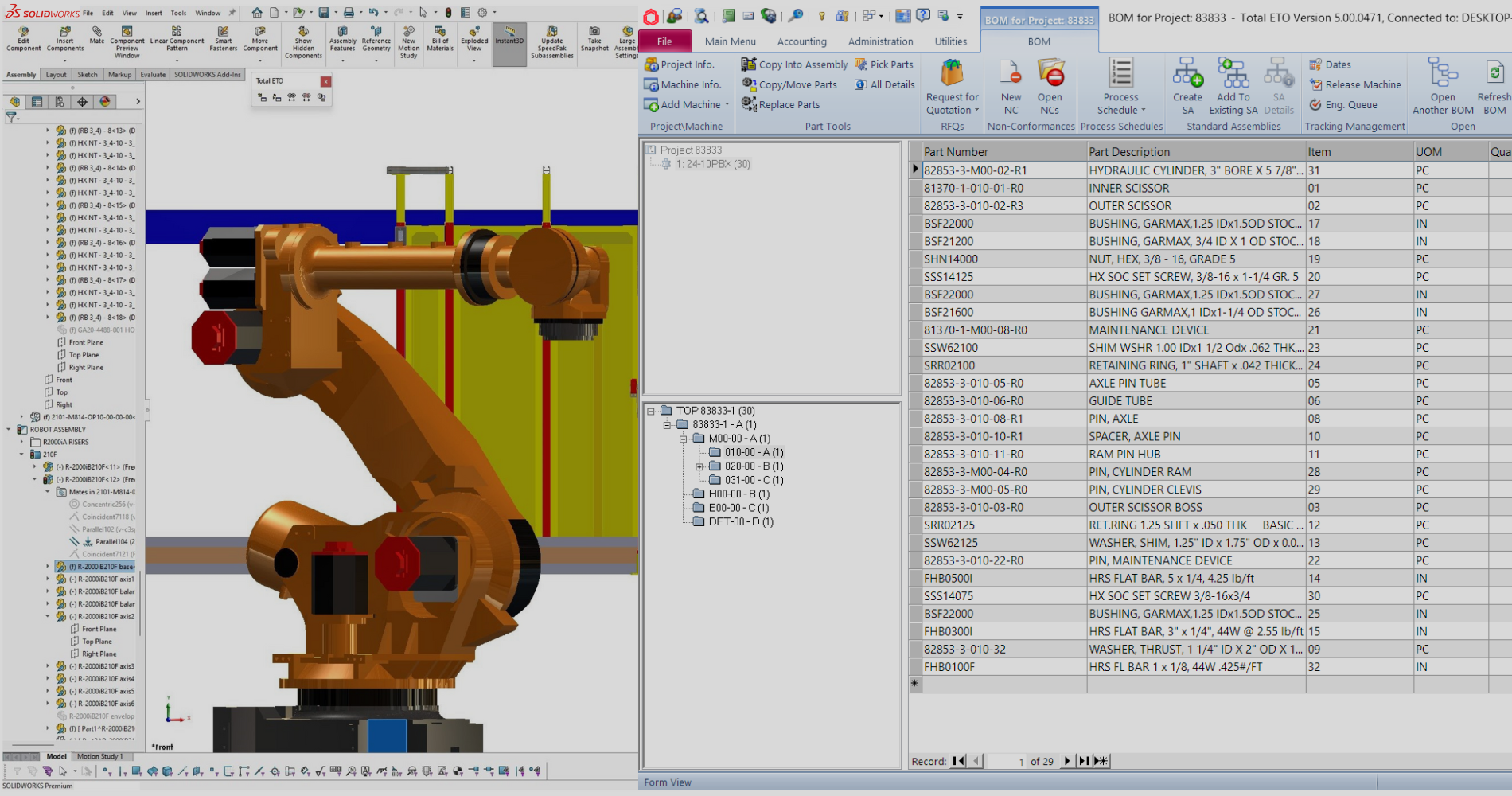This screenshot has width=1512, height=796.
Task: Switch to the Accounting ribbon tab
Action: click(x=801, y=41)
